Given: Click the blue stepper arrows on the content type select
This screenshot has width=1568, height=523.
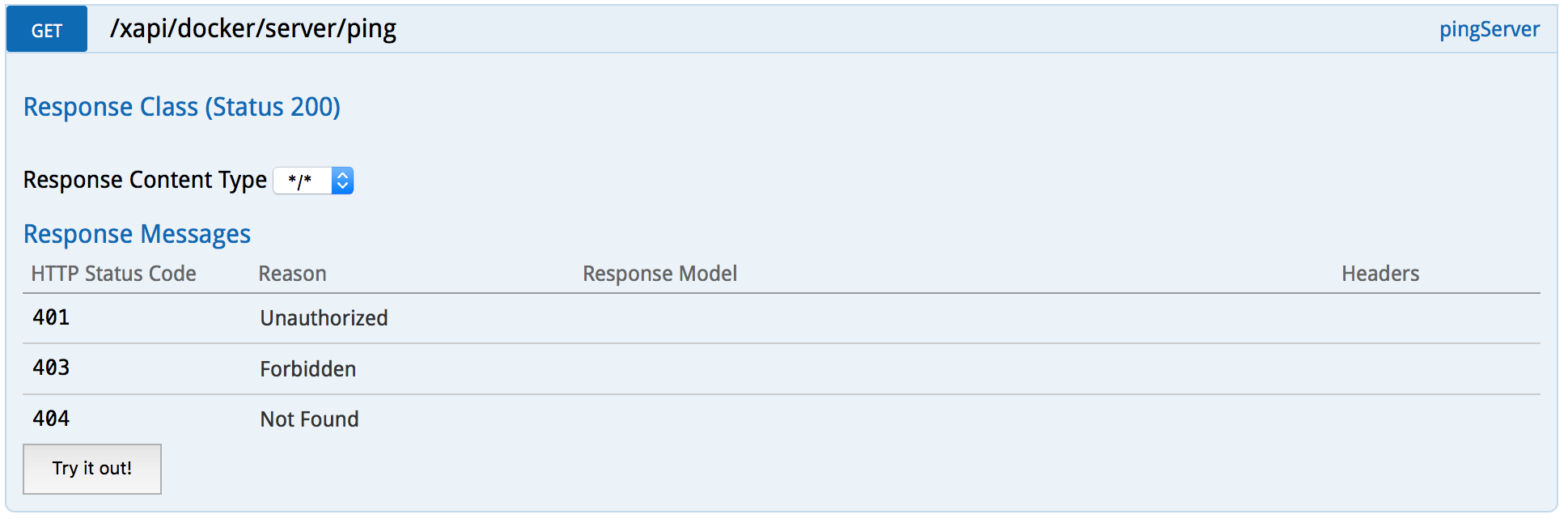Looking at the screenshot, I should coord(343,181).
